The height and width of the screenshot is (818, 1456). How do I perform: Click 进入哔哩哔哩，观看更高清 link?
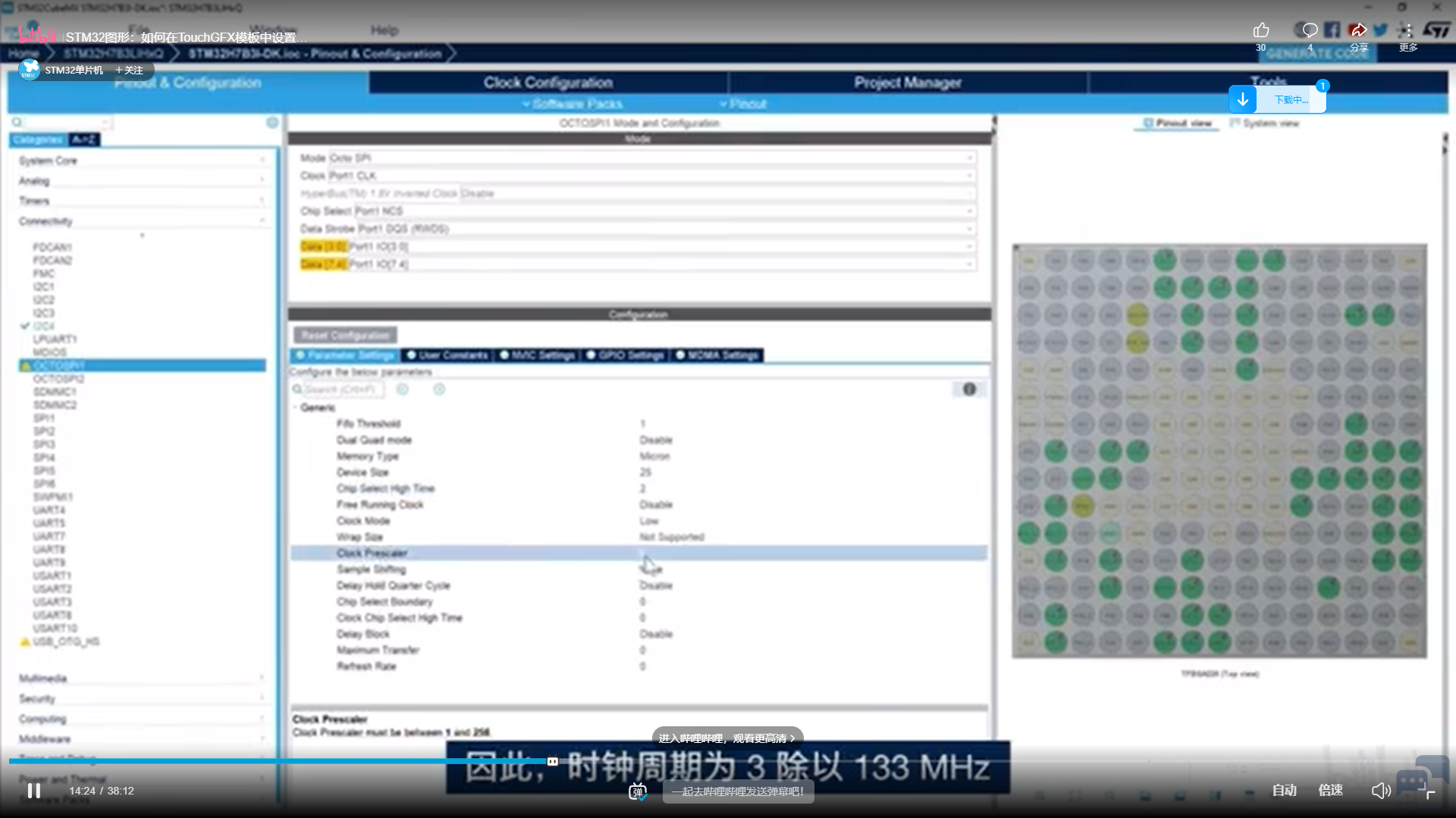(726, 738)
